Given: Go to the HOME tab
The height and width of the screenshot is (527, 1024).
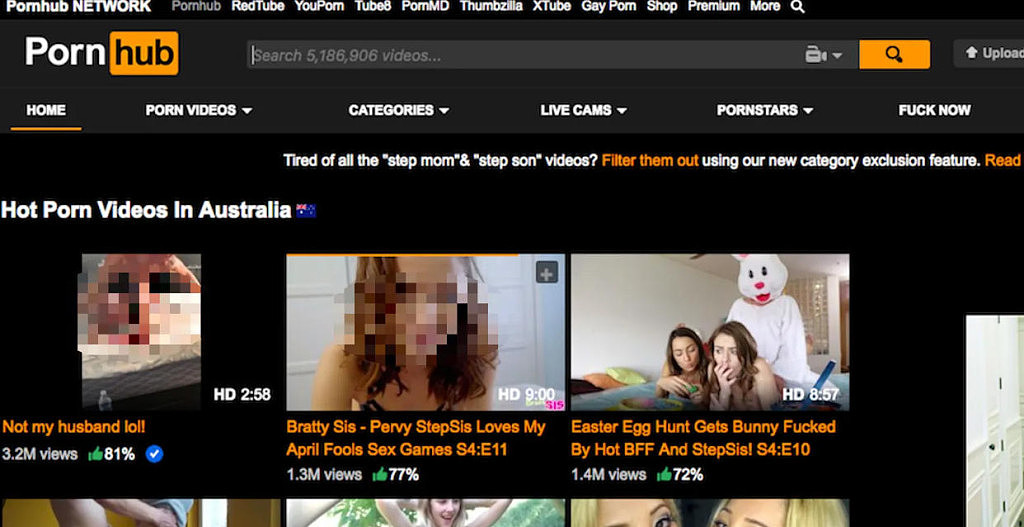Looking at the screenshot, I should point(46,110).
